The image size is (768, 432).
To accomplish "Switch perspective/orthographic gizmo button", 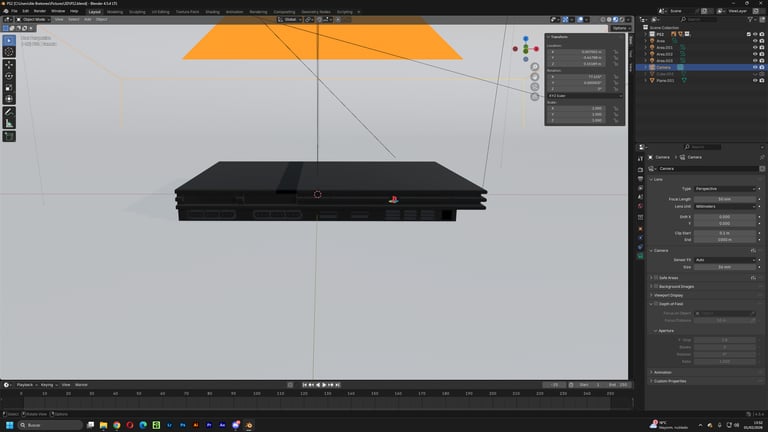I will [x=535, y=97].
